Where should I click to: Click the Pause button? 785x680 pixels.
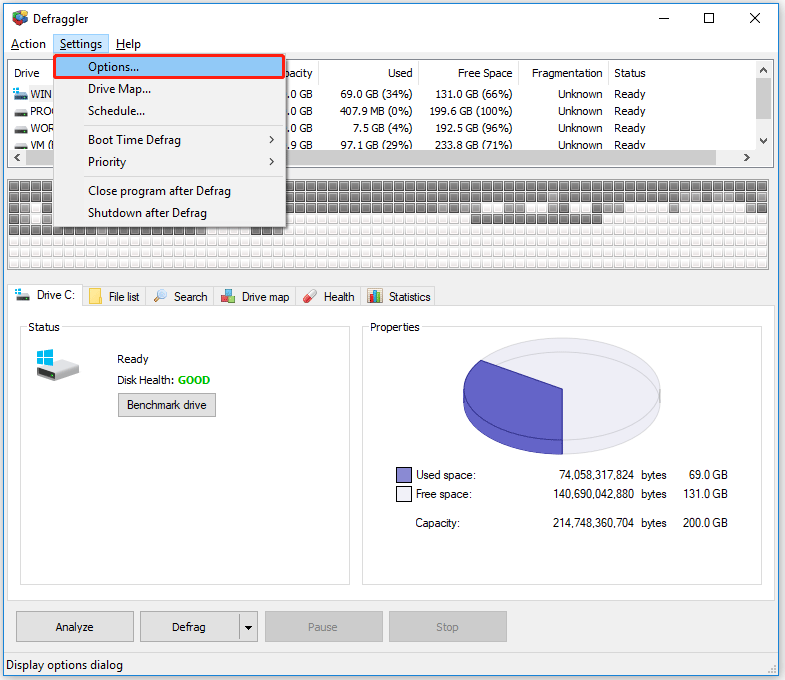click(323, 626)
